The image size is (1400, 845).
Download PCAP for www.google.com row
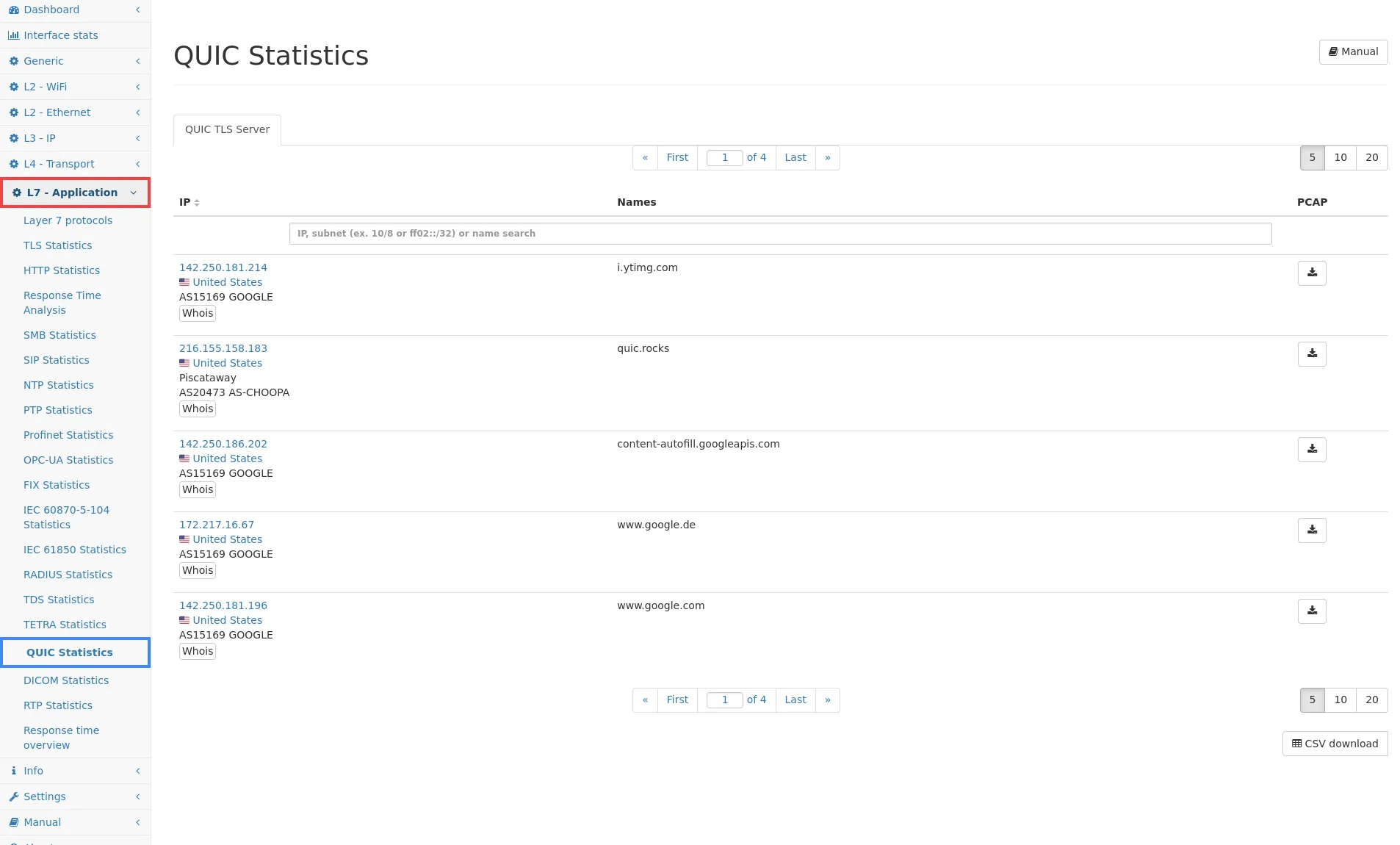click(x=1312, y=611)
